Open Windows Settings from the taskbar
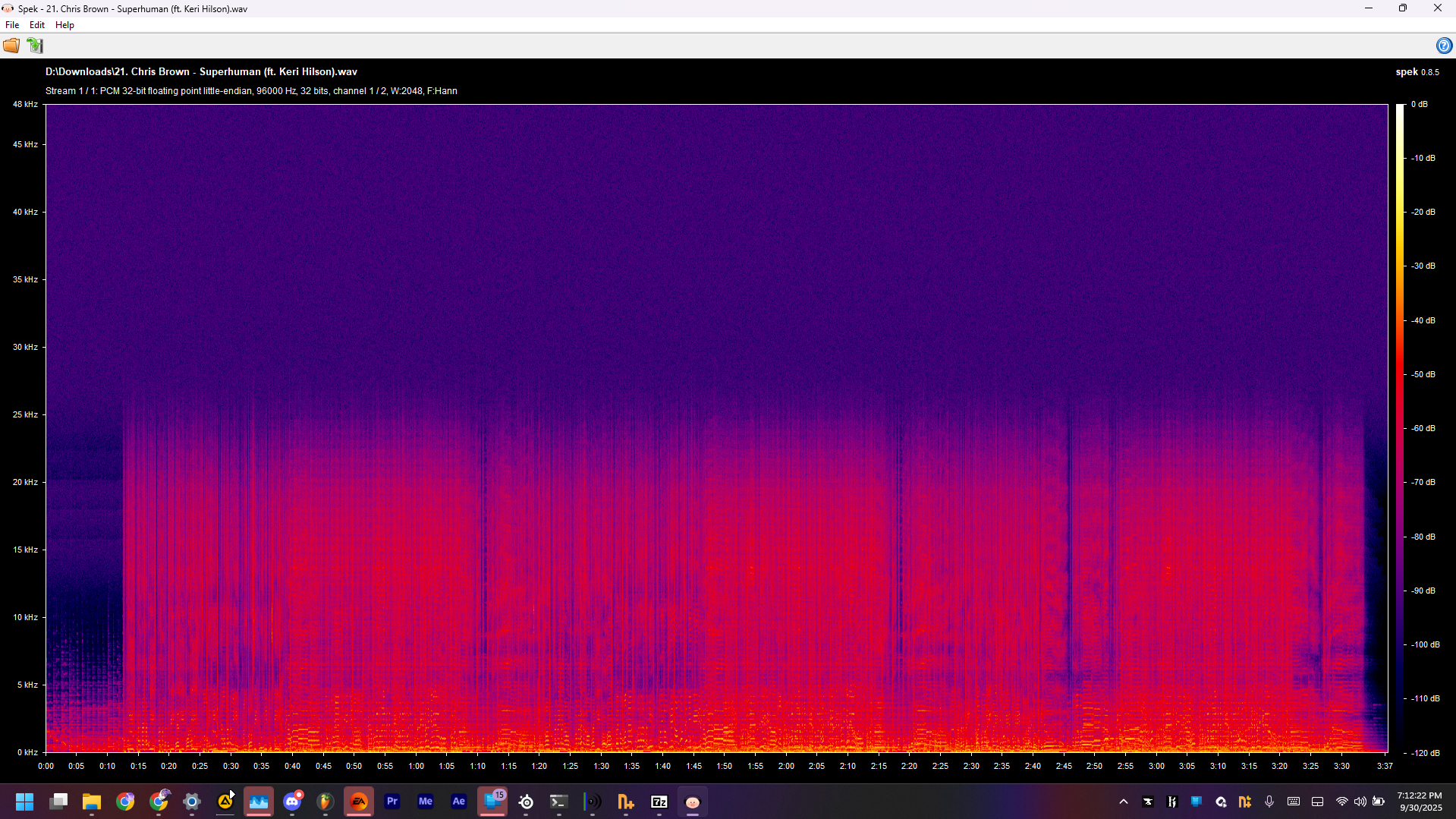This screenshot has width=1456, height=819. 192,802
